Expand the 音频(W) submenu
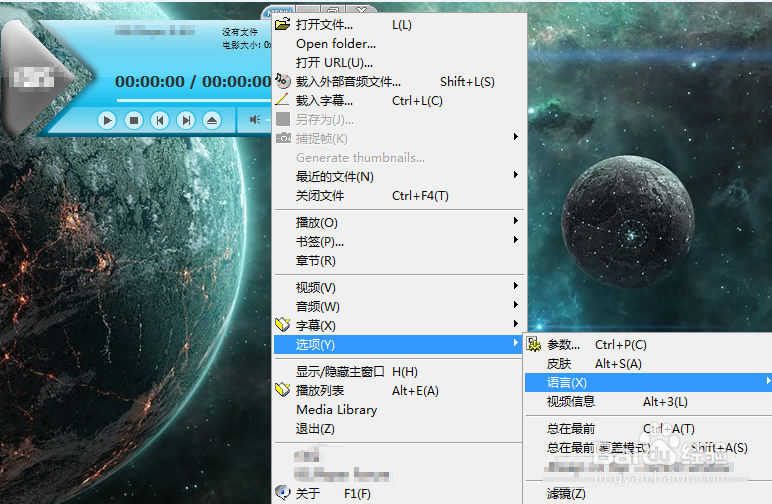Screen dimensions: 772x504 [x=399, y=307]
